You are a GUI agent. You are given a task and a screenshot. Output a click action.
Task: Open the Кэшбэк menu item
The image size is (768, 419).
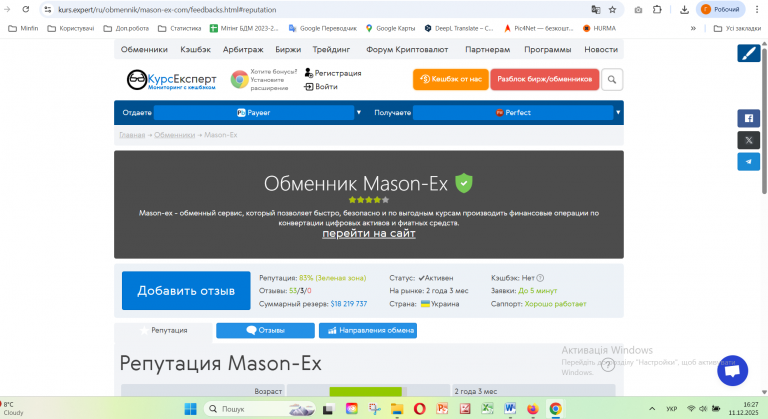195,49
